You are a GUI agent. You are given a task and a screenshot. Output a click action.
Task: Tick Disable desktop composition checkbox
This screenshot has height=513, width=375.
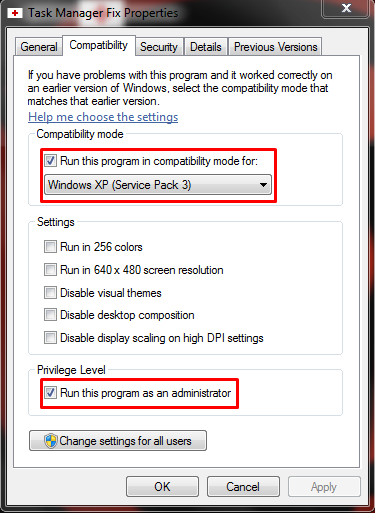pyautogui.click(x=50, y=315)
